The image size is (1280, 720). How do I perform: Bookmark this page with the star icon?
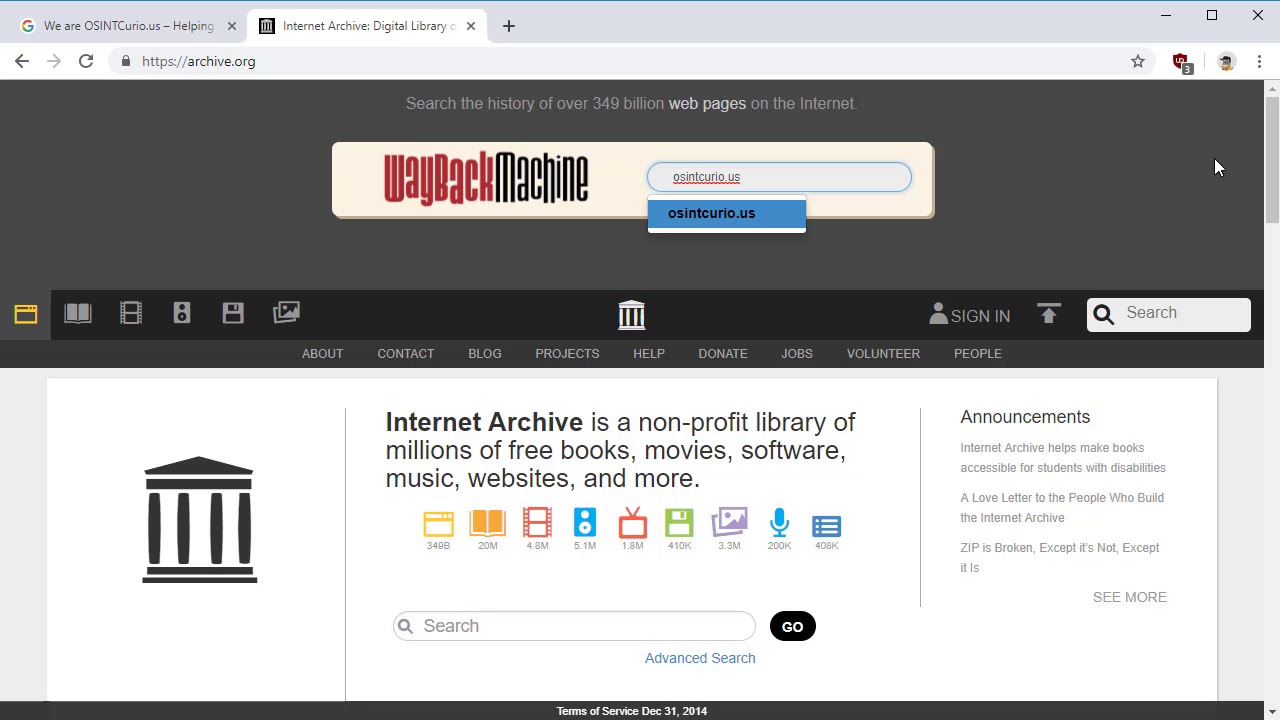(x=1138, y=61)
